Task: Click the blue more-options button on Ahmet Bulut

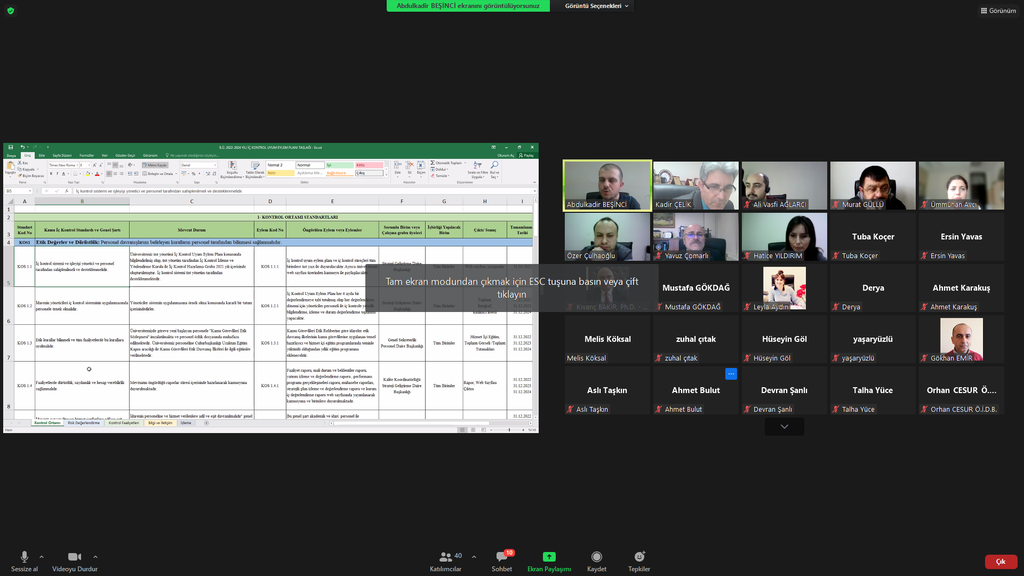Action: tap(731, 374)
